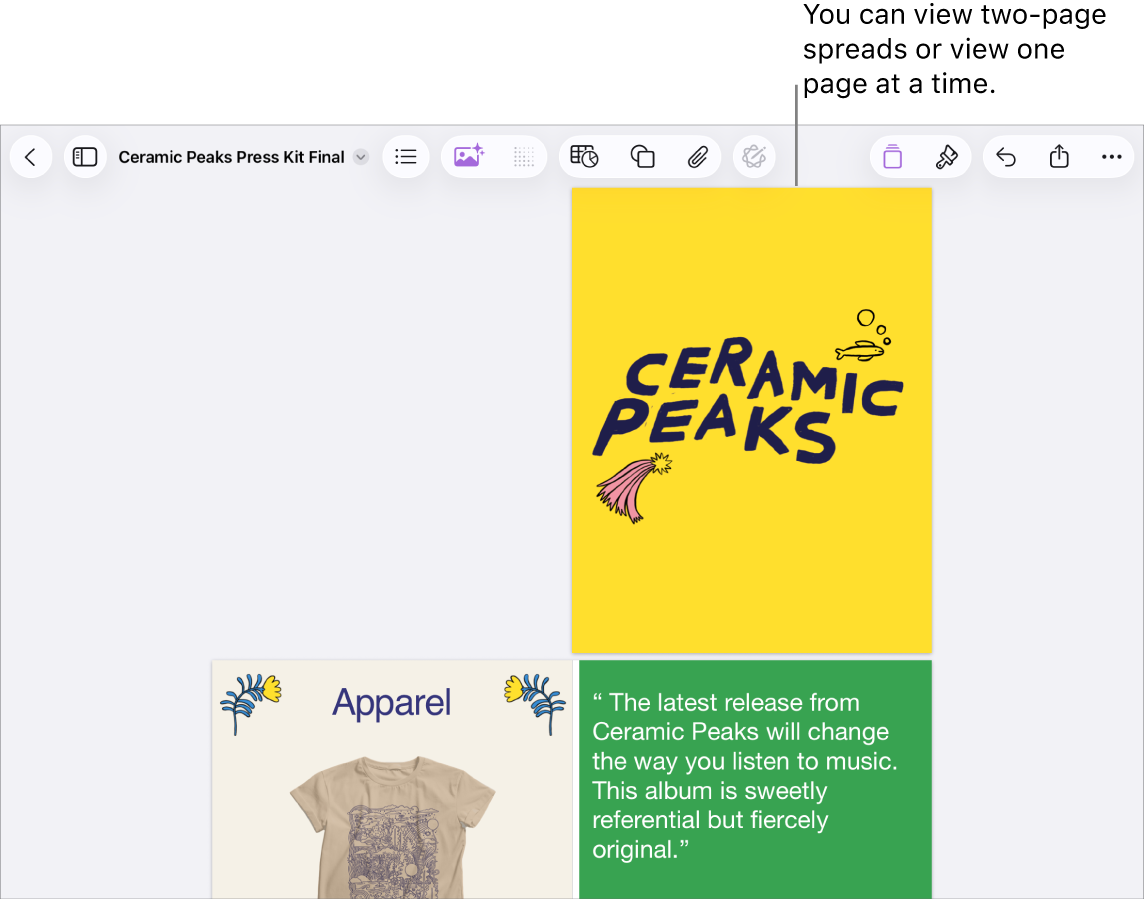Open the scene list icon
Screen dimensions: 1144x899
tap(406, 156)
